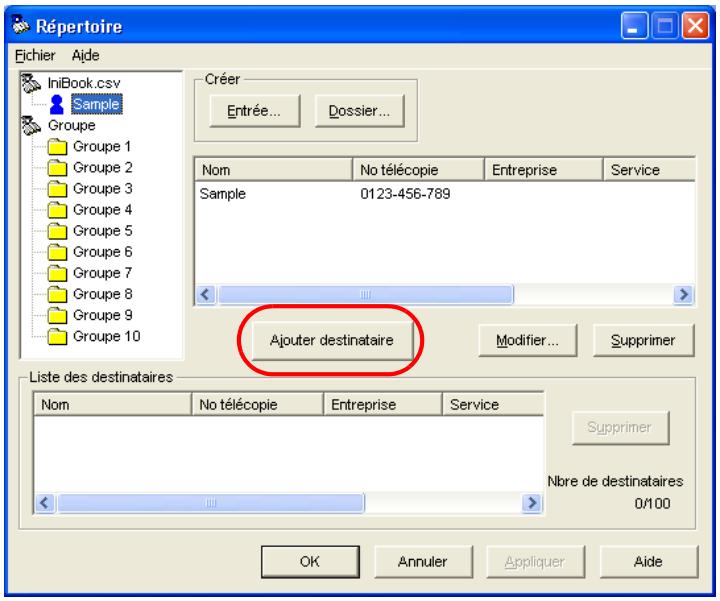Click the grayed Appliquer button
The height and width of the screenshot is (601, 720).
535,562
